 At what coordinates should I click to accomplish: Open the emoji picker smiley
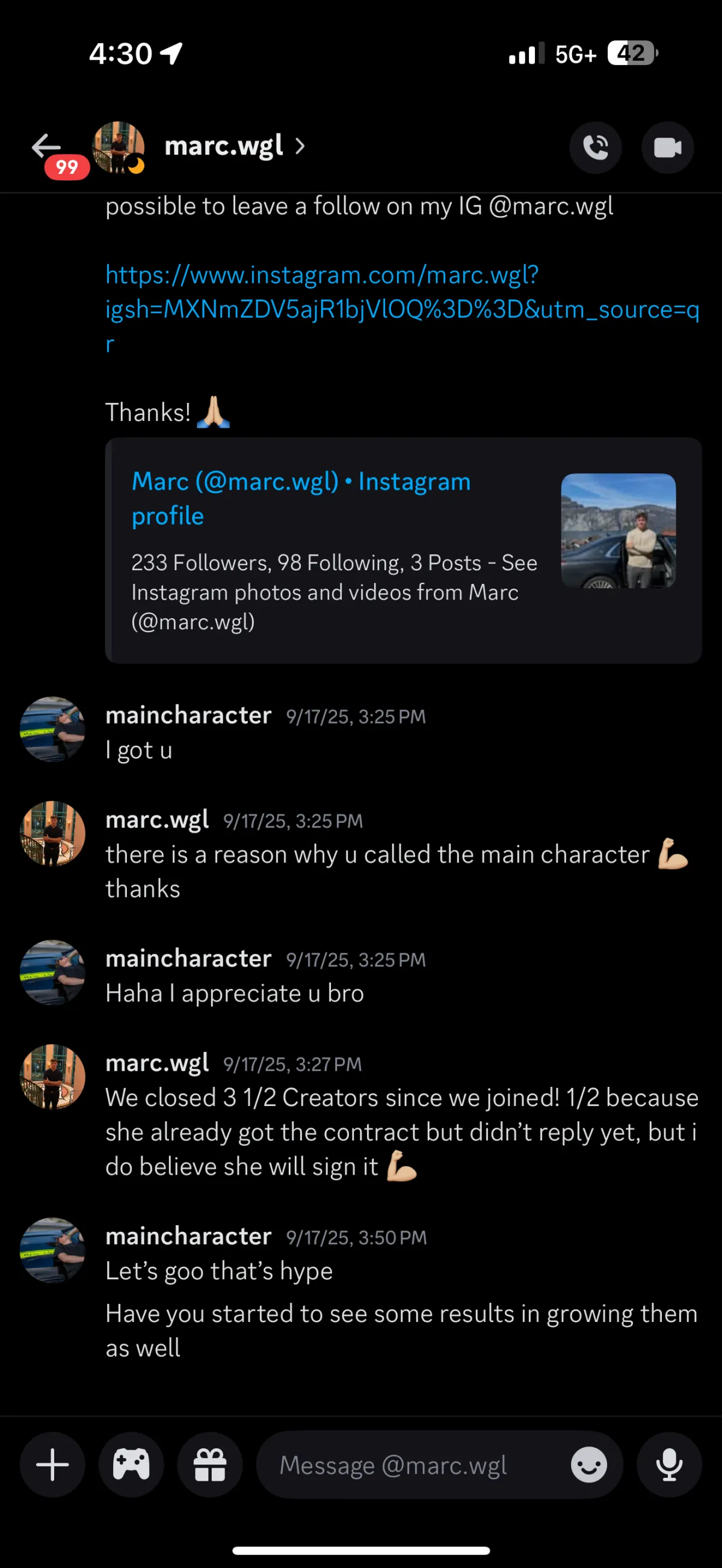click(588, 1465)
